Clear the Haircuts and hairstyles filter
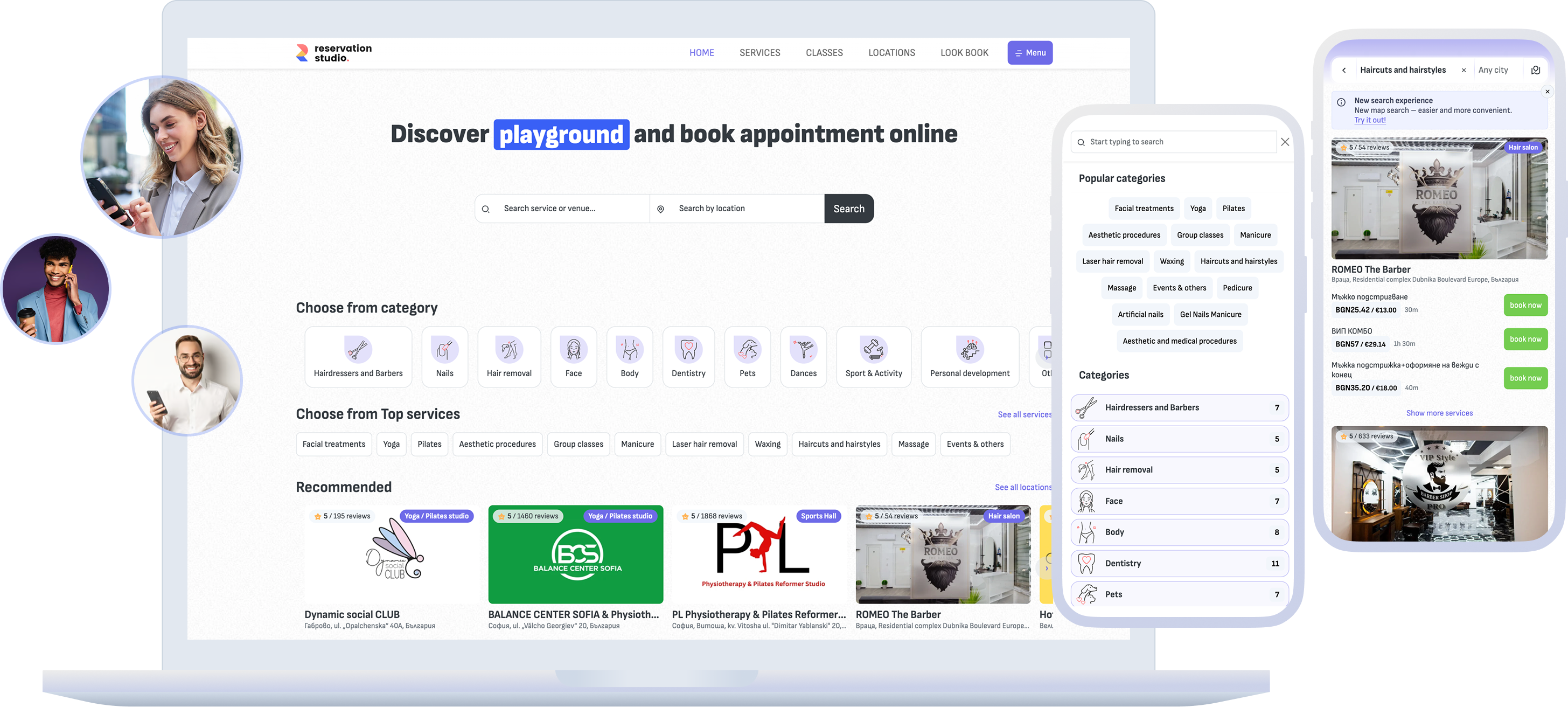This screenshot has height=707, width=1568. click(1464, 70)
